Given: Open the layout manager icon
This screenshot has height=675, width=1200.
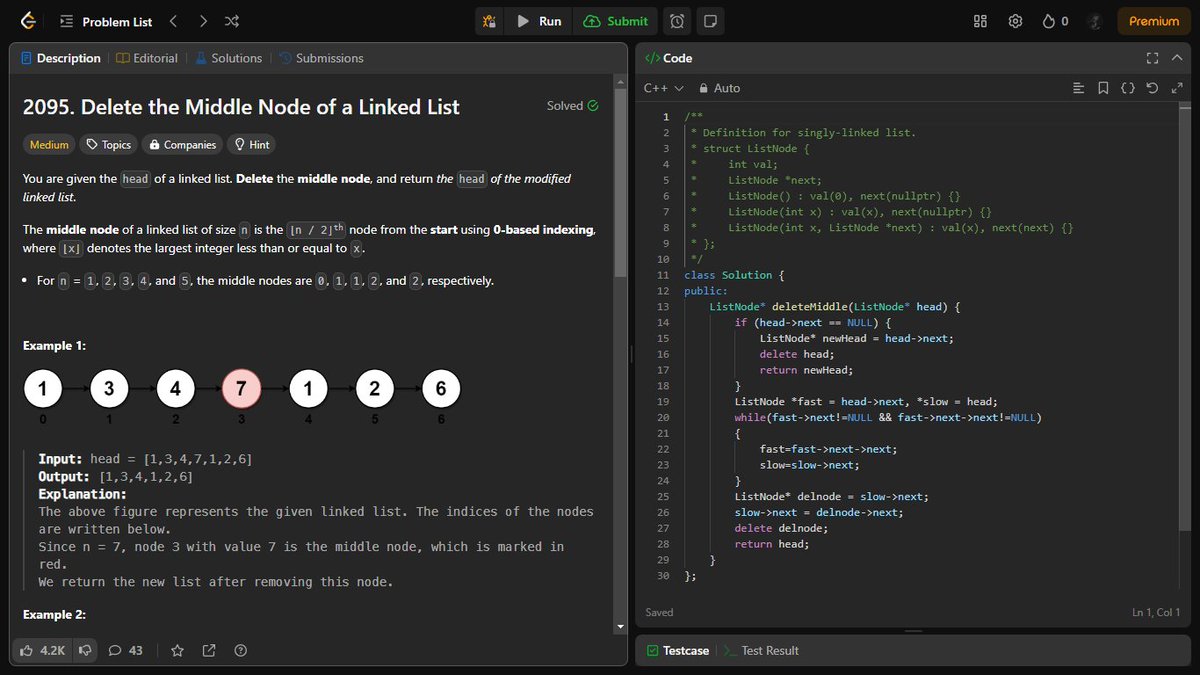Looking at the screenshot, I should (x=981, y=21).
